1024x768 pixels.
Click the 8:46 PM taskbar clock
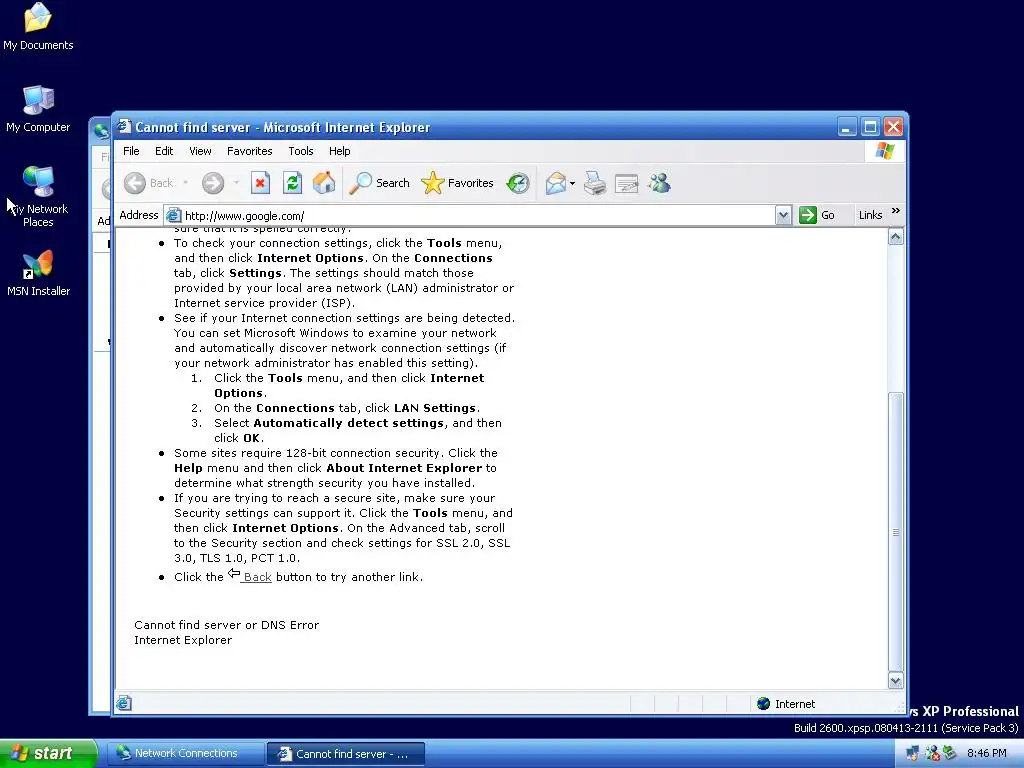click(986, 753)
